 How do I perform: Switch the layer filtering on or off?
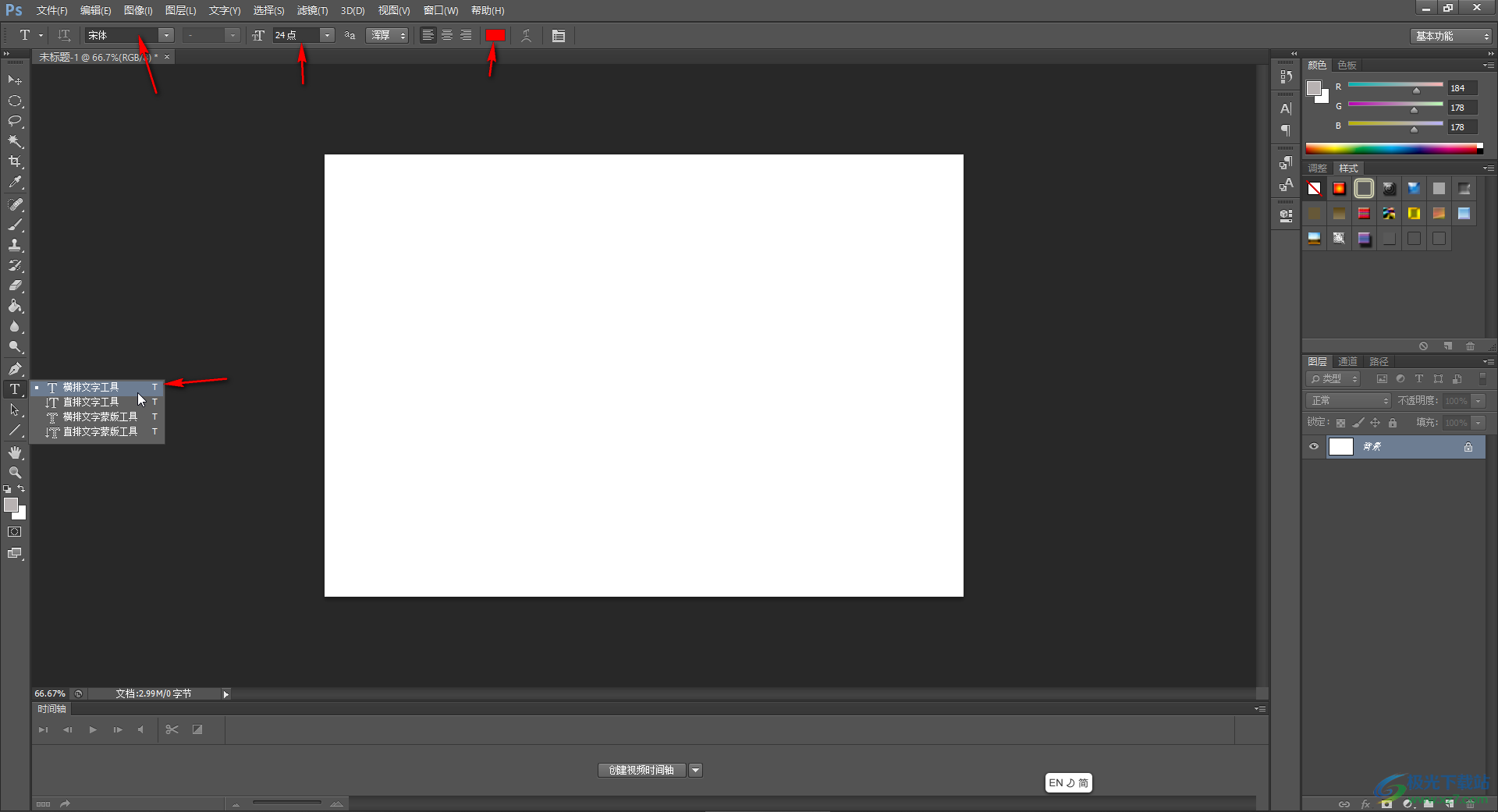pyautogui.click(x=1483, y=379)
